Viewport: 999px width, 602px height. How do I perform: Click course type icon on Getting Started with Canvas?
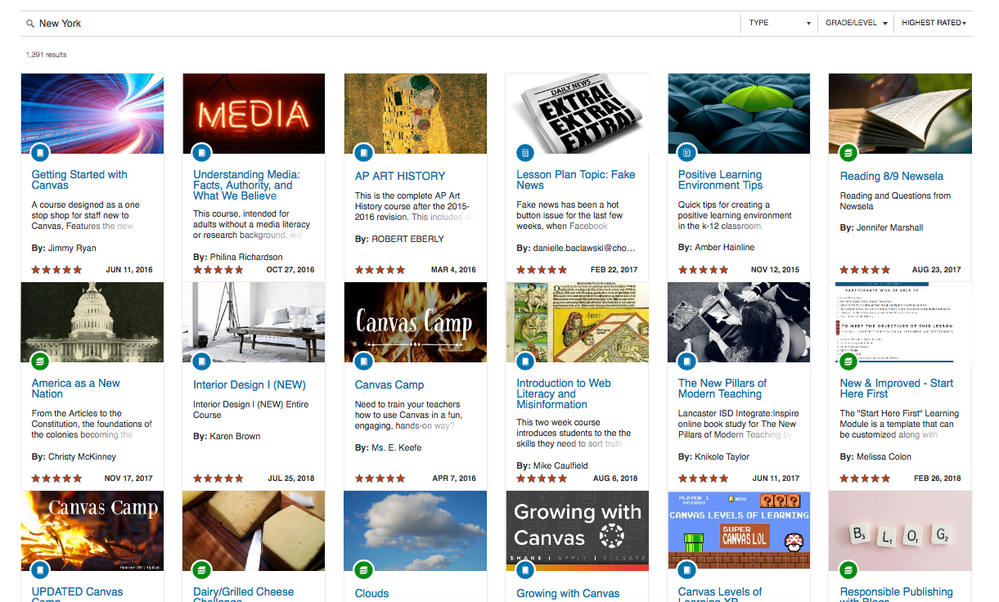coord(40,153)
